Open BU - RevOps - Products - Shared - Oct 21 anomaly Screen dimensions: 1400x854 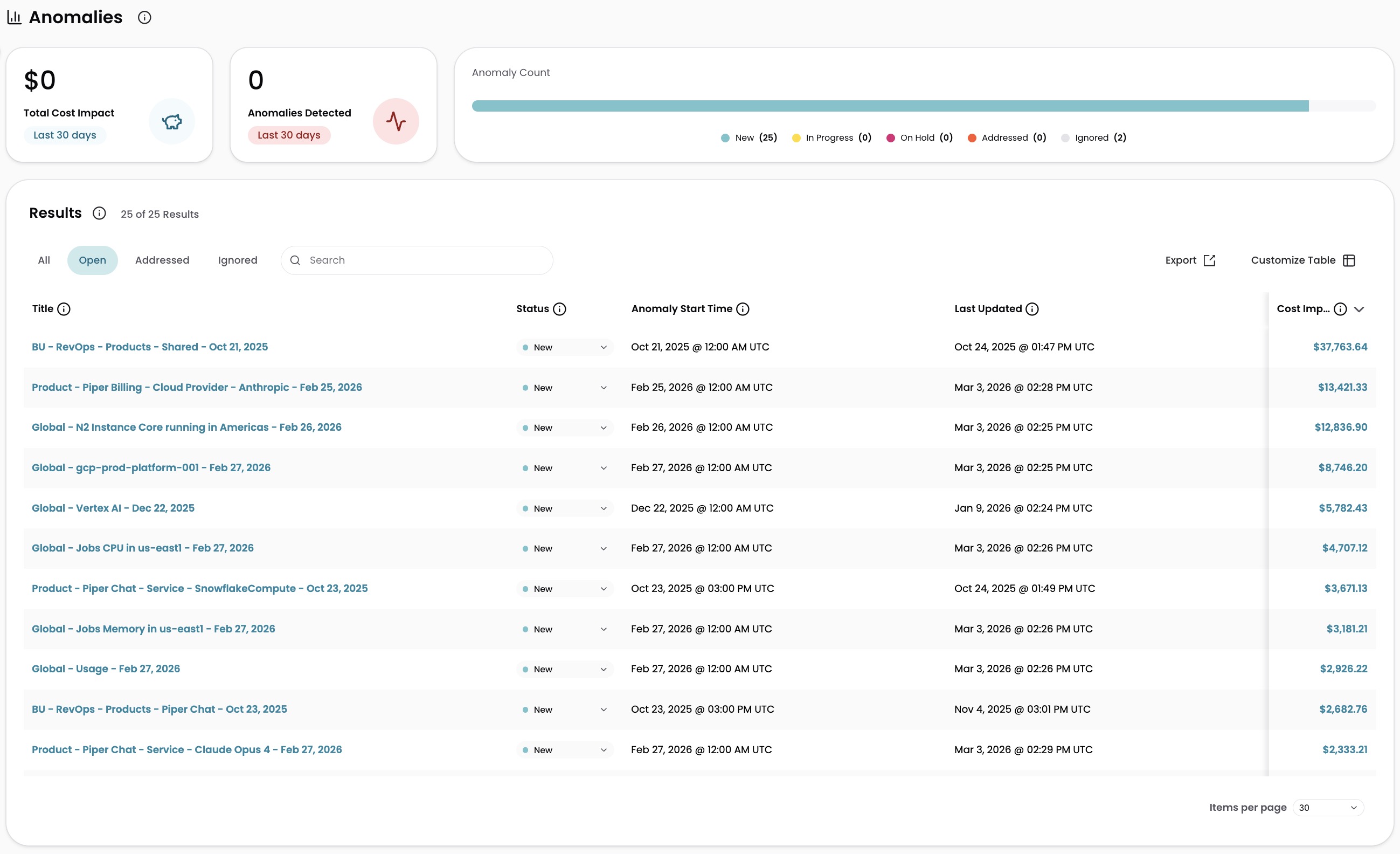150,347
